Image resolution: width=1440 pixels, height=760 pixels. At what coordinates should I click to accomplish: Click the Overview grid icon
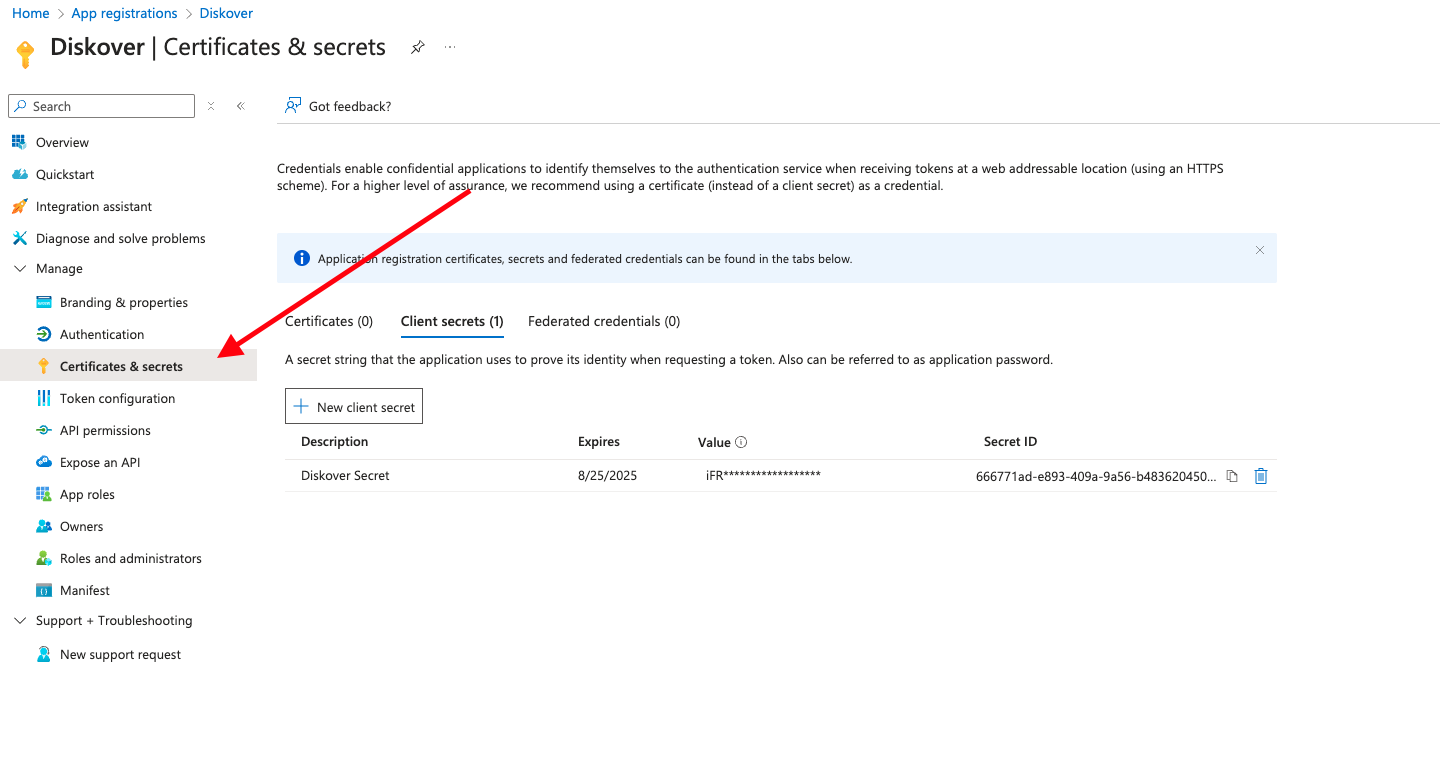coord(19,142)
